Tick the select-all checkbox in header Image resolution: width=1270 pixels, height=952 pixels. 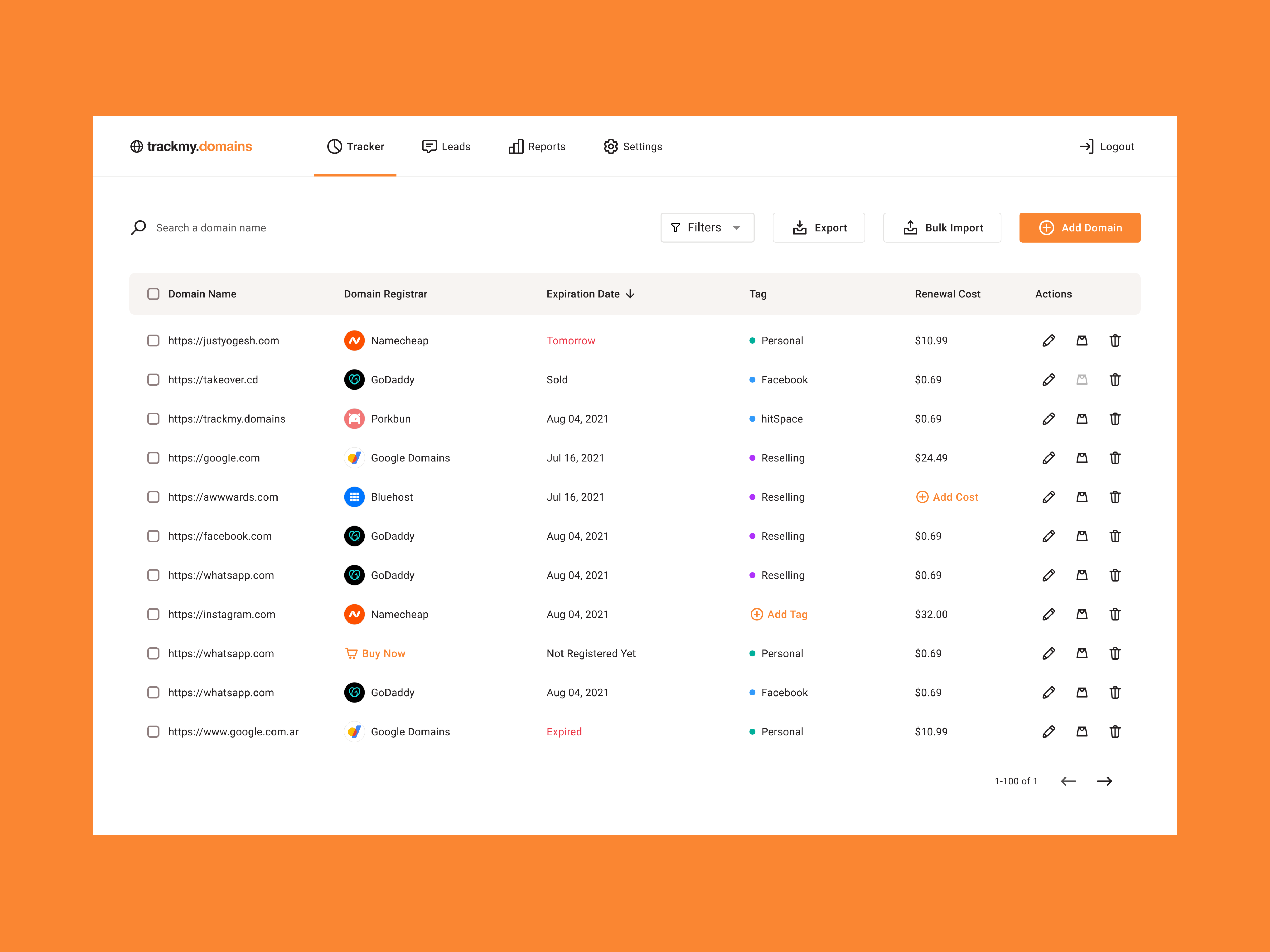(x=153, y=294)
